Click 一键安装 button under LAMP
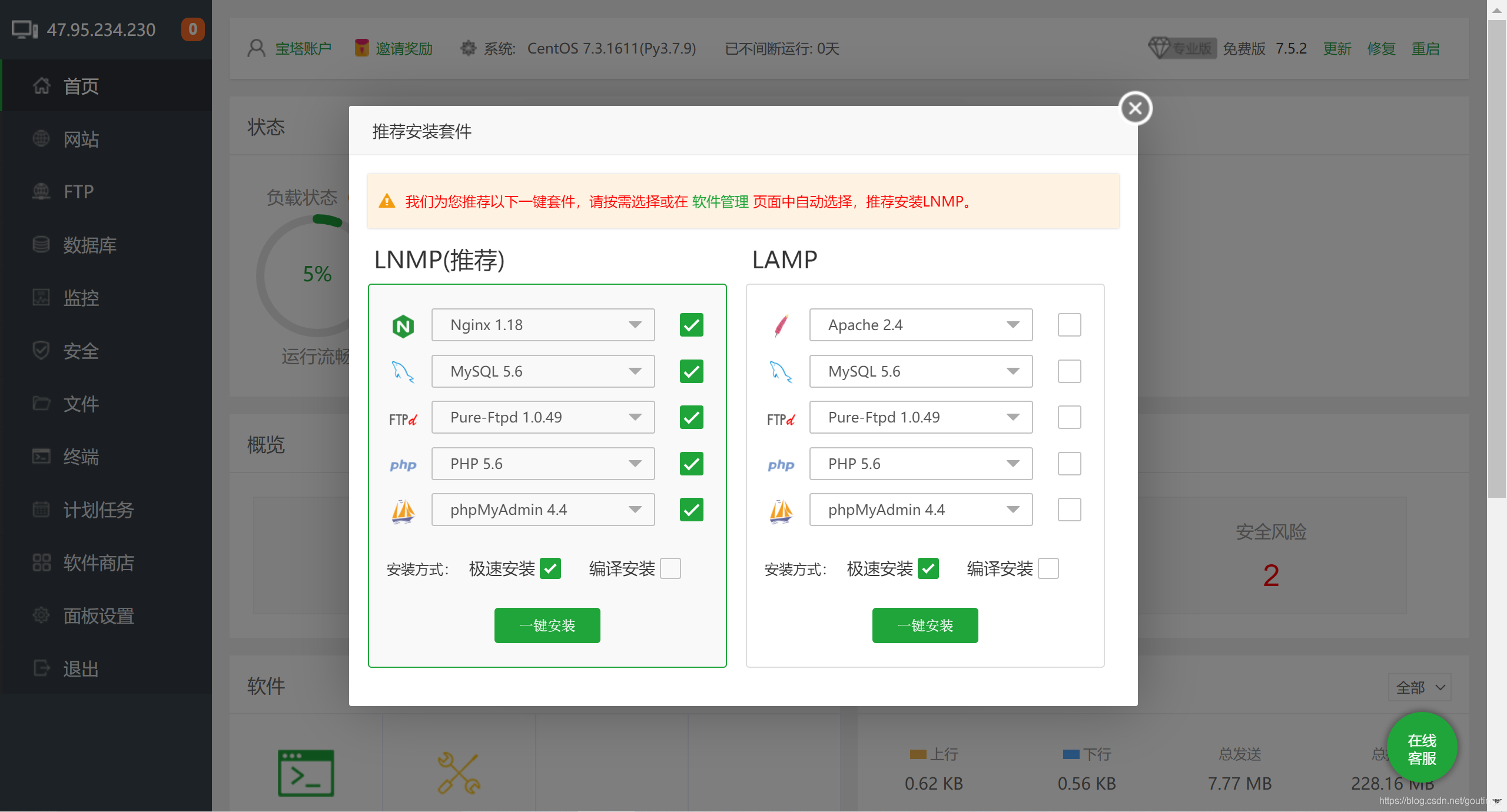 (x=925, y=625)
